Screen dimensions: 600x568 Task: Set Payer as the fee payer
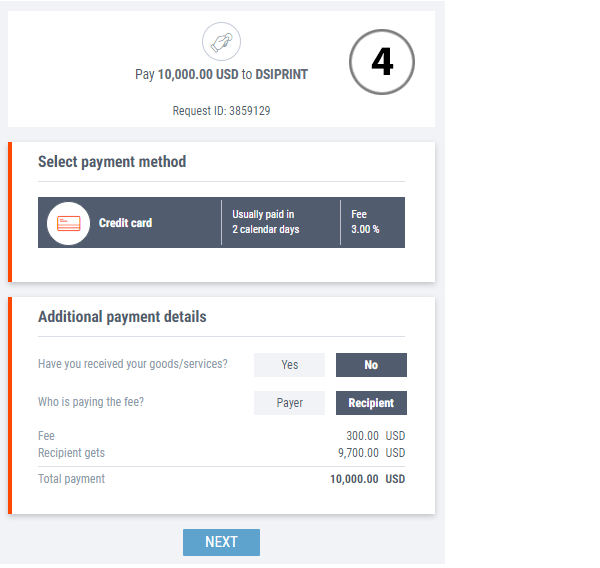pyautogui.click(x=289, y=403)
